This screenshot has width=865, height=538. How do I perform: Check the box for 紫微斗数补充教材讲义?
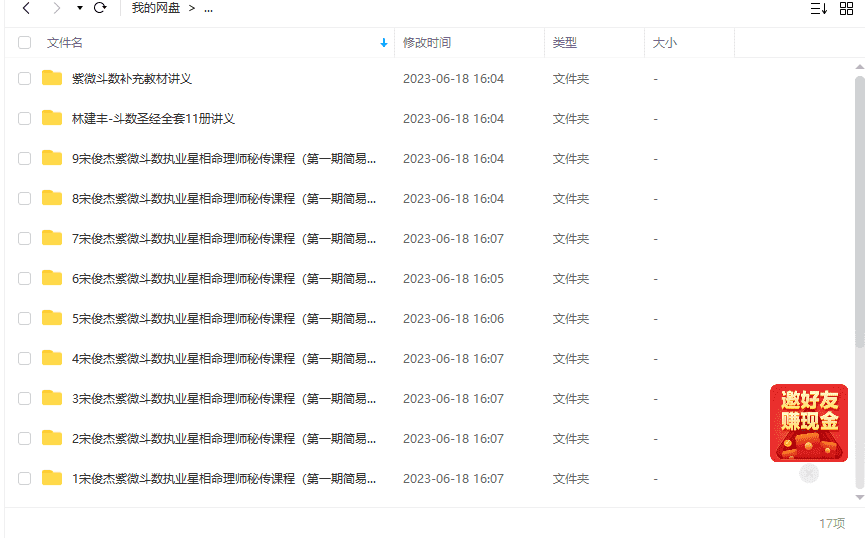pyautogui.click(x=25, y=79)
